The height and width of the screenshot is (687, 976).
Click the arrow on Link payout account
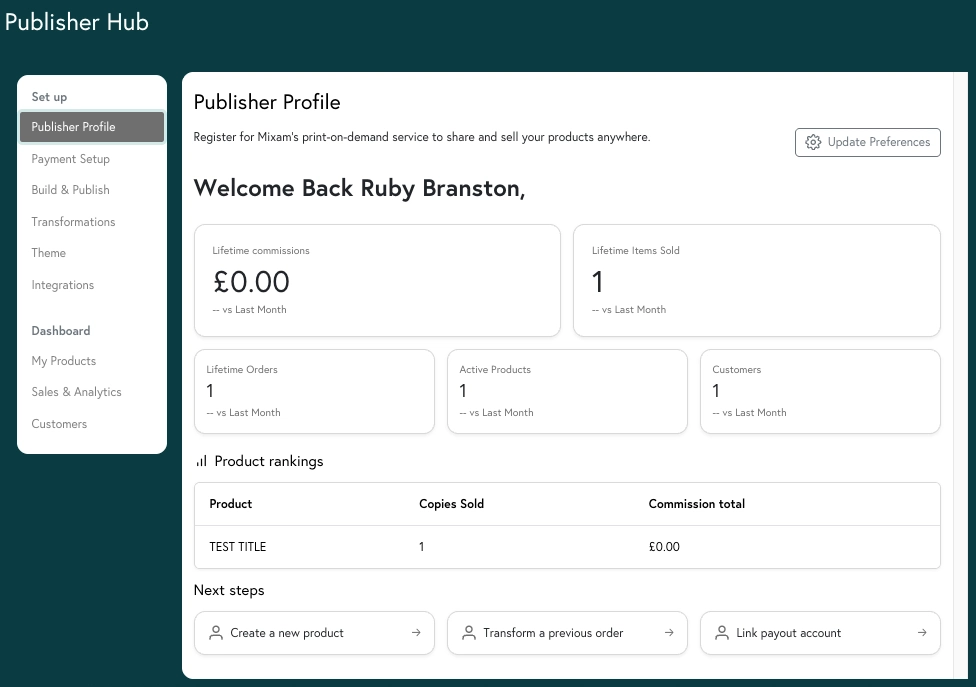(x=922, y=633)
